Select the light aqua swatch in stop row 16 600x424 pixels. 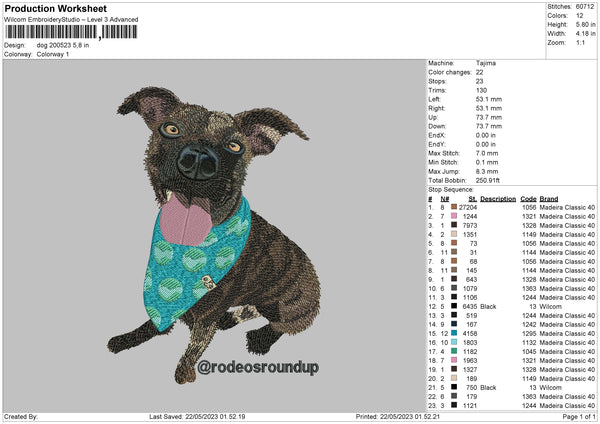pos(454,342)
